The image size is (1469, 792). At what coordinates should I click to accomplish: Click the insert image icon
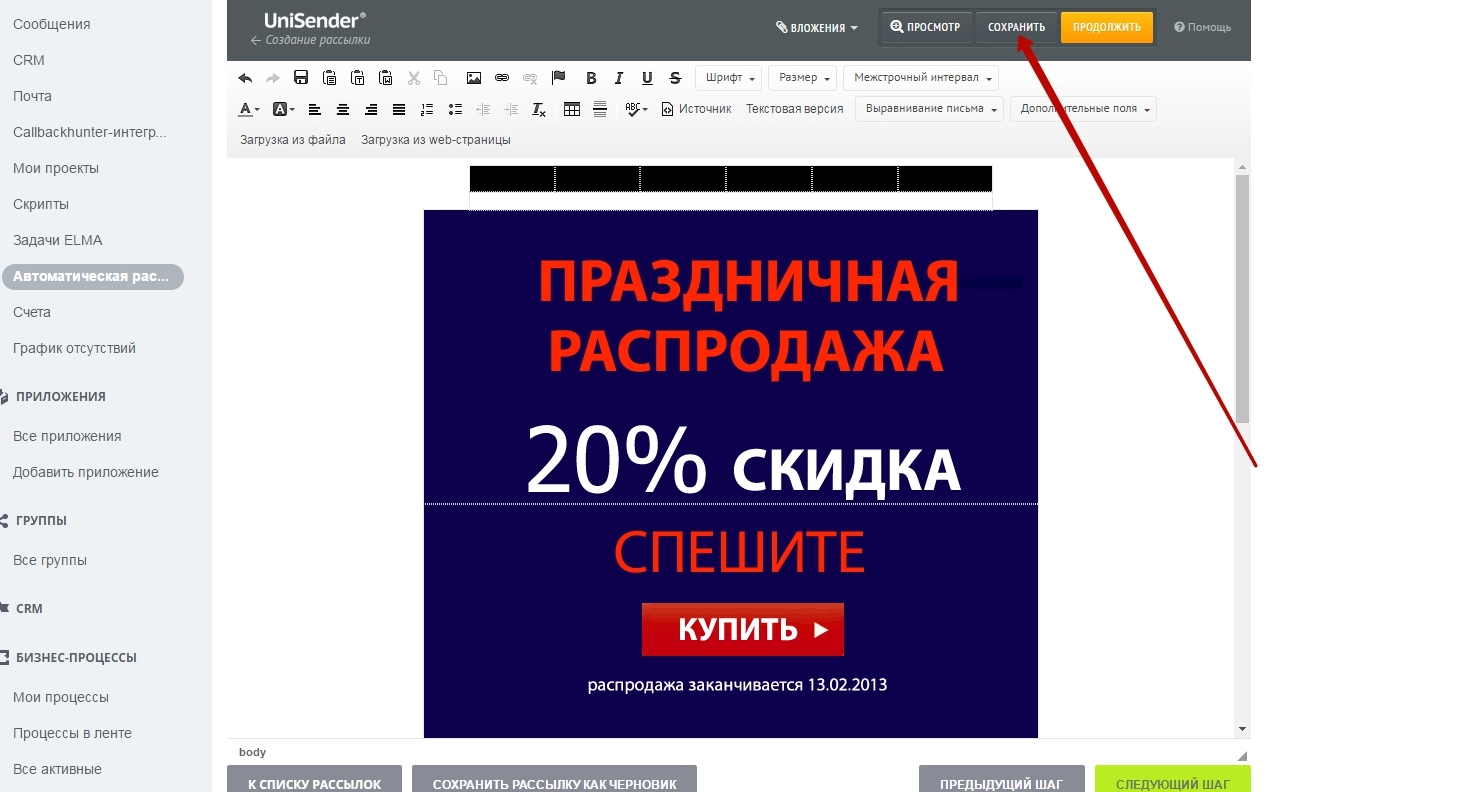(474, 78)
